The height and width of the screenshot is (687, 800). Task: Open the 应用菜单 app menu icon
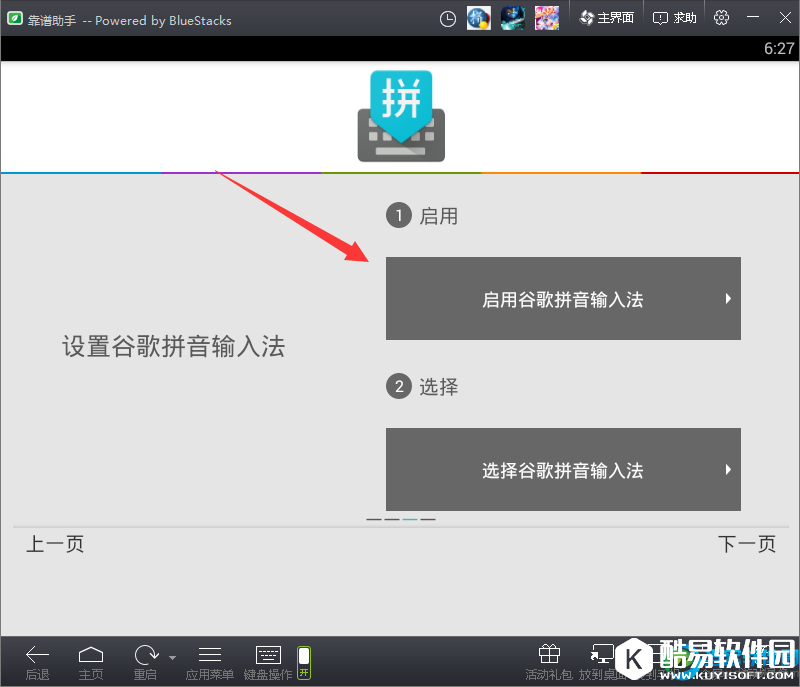[209, 655]
